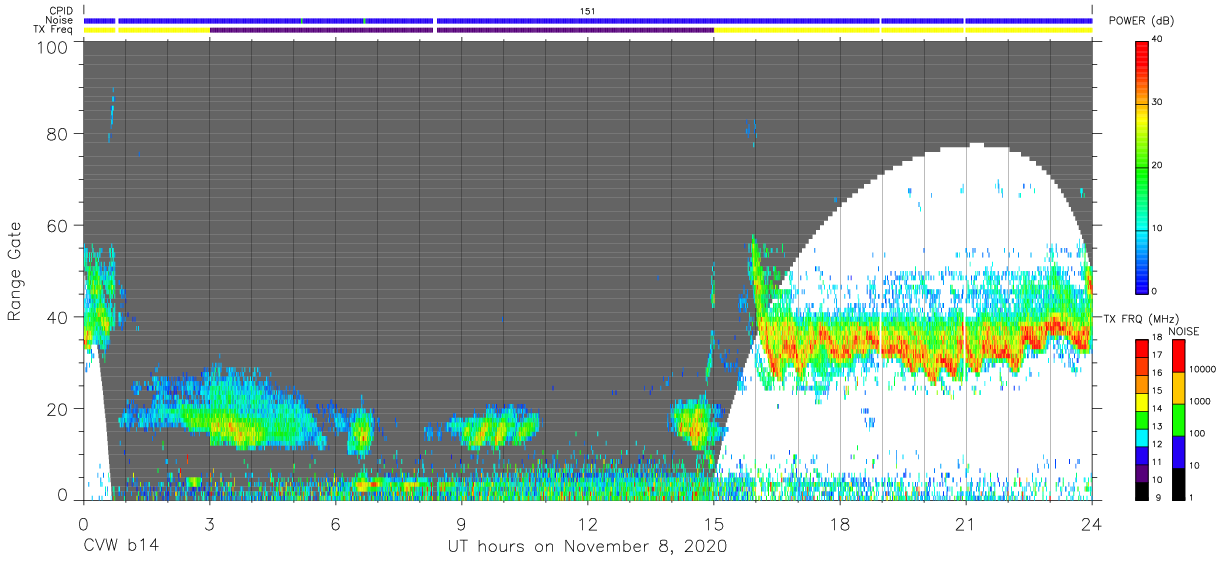Click the NOISE legend title
The image size is (1228, 567).
pos(1183,331)
